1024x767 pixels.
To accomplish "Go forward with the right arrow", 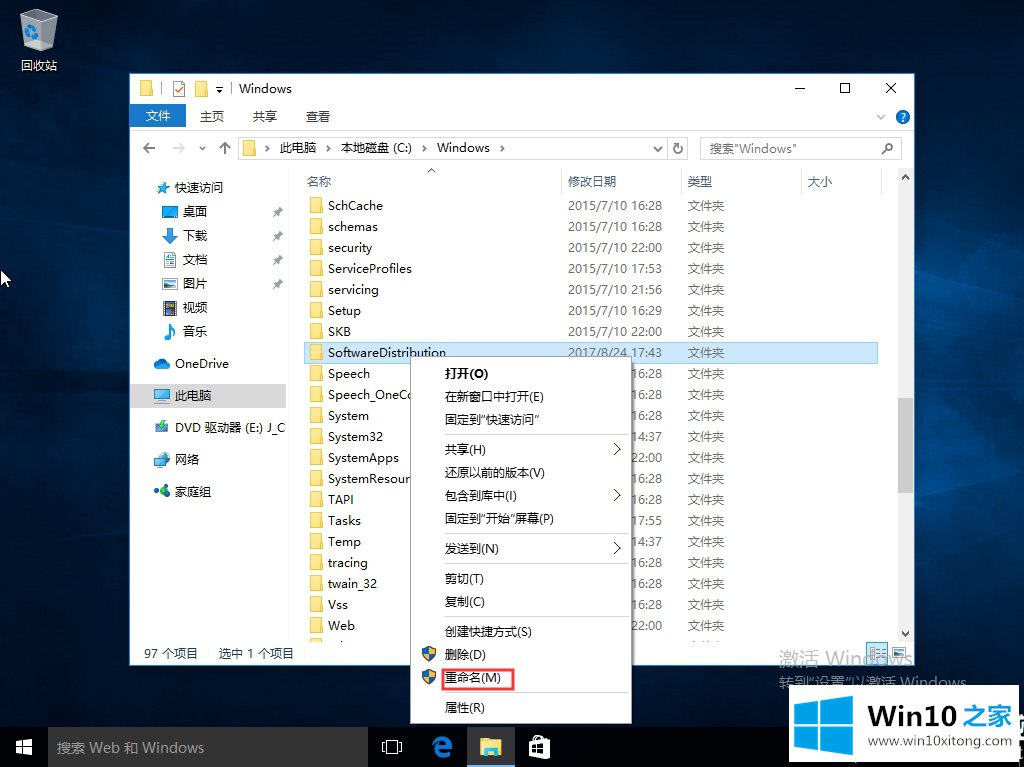I will 178,148.
